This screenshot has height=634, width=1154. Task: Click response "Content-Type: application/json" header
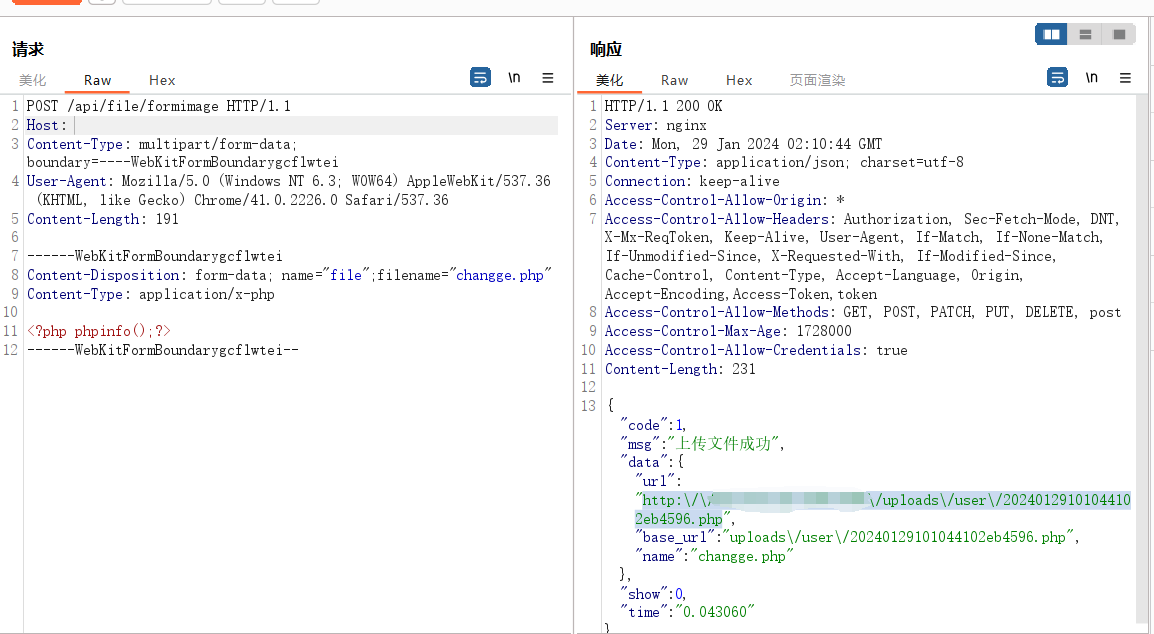tap(784, 162)
